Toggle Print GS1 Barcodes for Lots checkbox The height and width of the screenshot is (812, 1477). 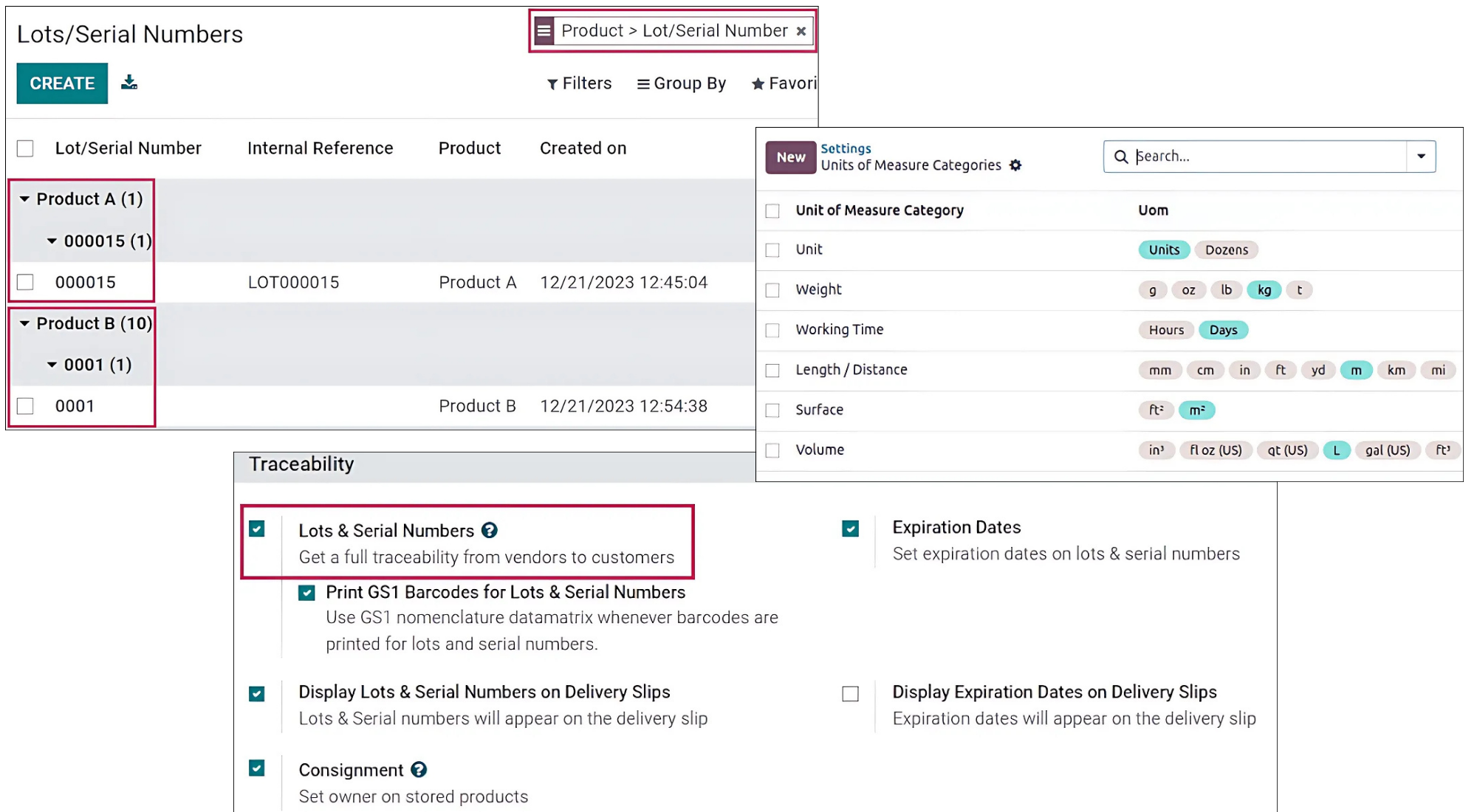tap(306, 593)
